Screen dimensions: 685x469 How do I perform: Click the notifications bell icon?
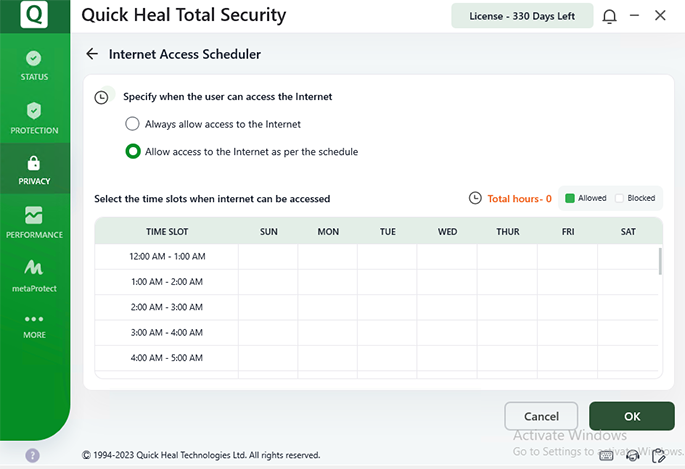(610, 16)
